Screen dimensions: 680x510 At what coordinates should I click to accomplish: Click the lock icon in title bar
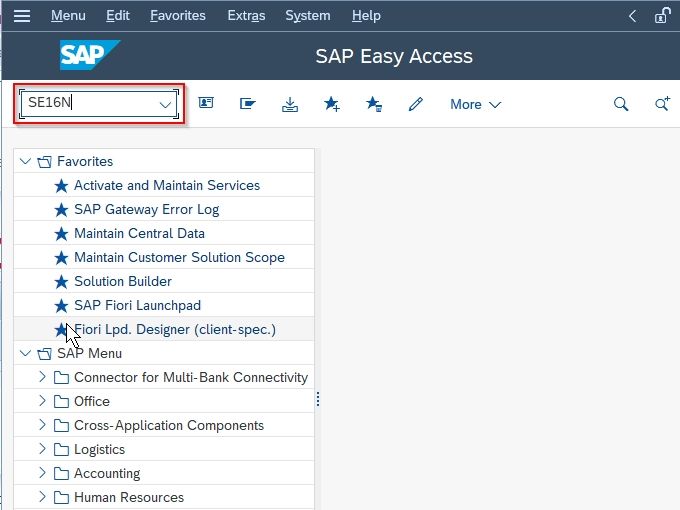pos(662,16)
